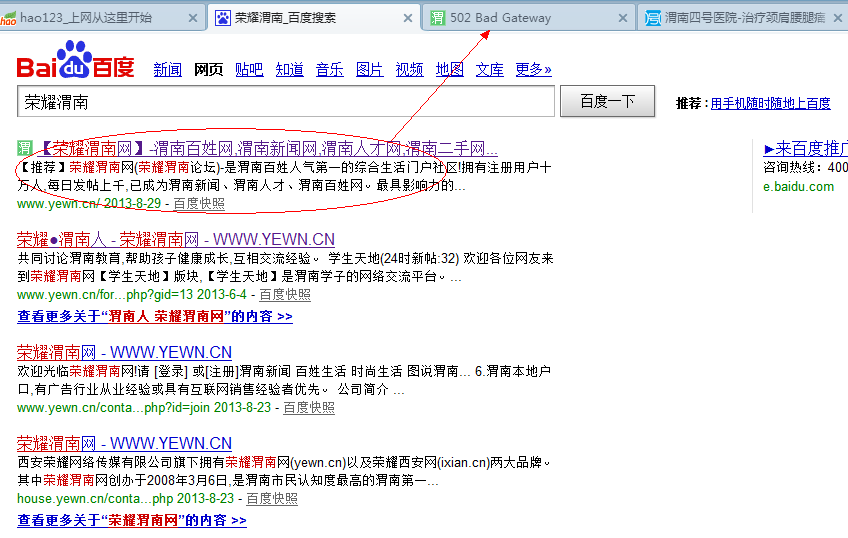The image size is (848, 538).
Task: Click the search box containing 荣耀渭南
Action: coord(286,101)
